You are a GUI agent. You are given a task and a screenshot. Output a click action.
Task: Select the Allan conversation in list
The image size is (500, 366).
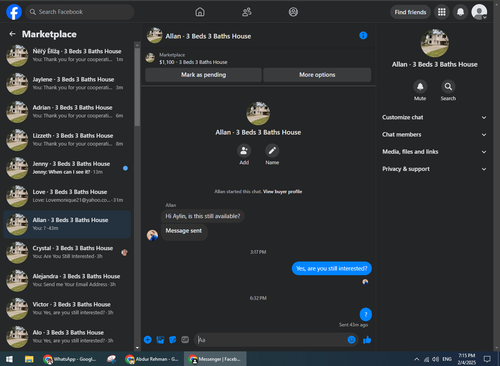tap(67, 224)
